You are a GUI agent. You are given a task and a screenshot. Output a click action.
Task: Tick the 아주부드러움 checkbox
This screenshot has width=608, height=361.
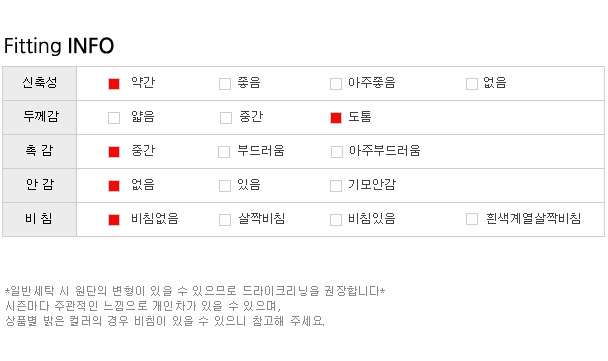[x=337, y=152]
